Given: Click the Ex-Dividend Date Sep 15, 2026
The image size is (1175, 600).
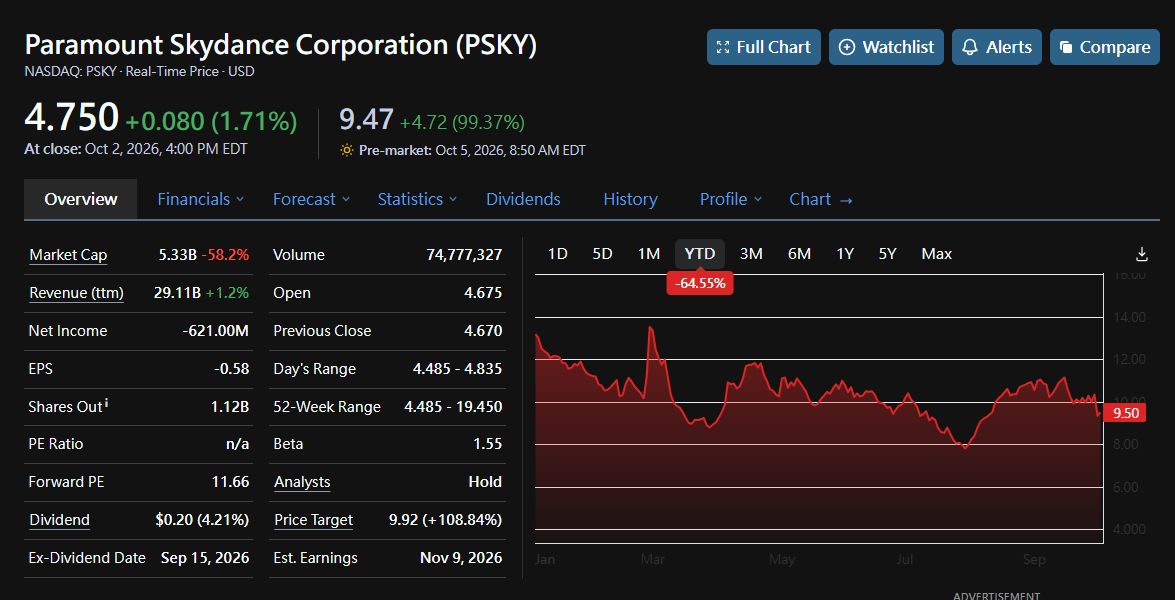Looking at the screenshot, I should [205, 558].
